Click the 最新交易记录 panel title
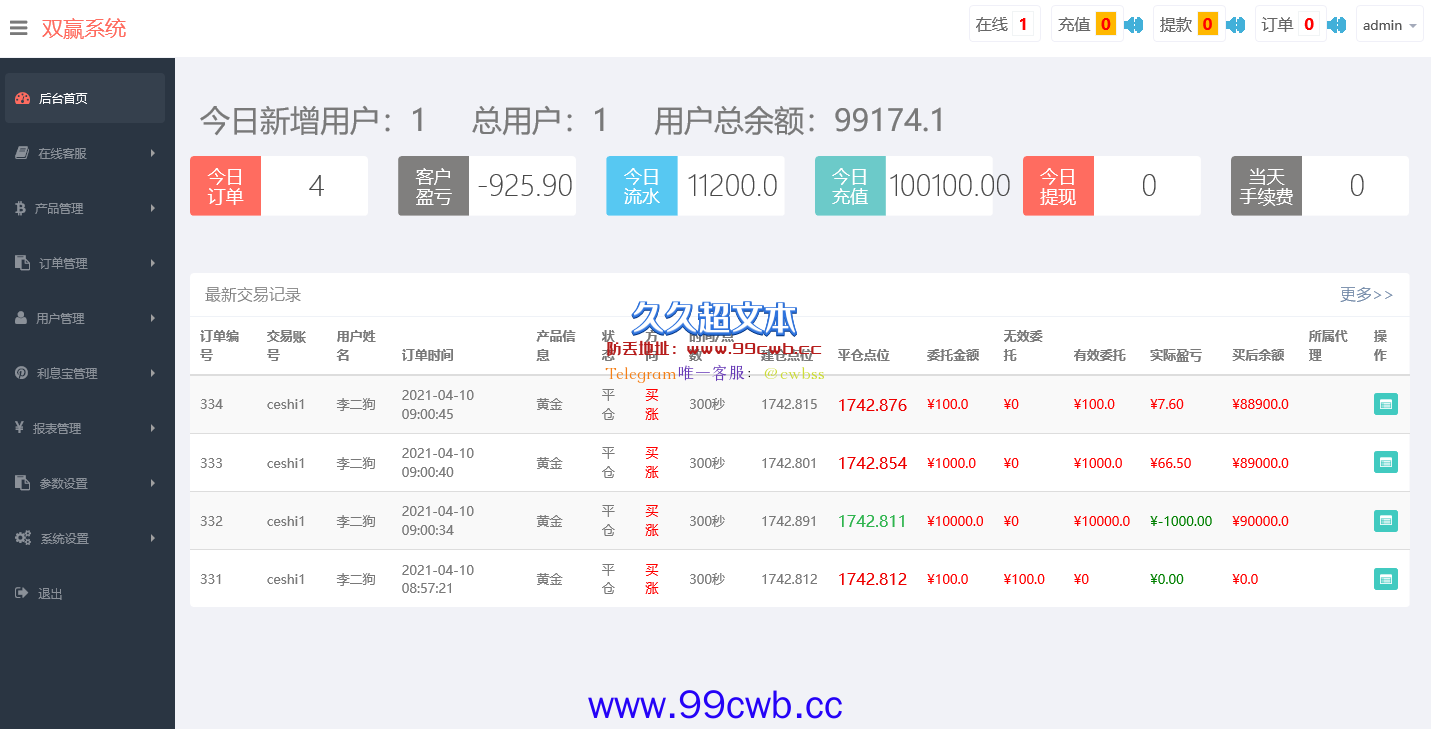The width and height of the screenshot is (1431, 729). 253,295
